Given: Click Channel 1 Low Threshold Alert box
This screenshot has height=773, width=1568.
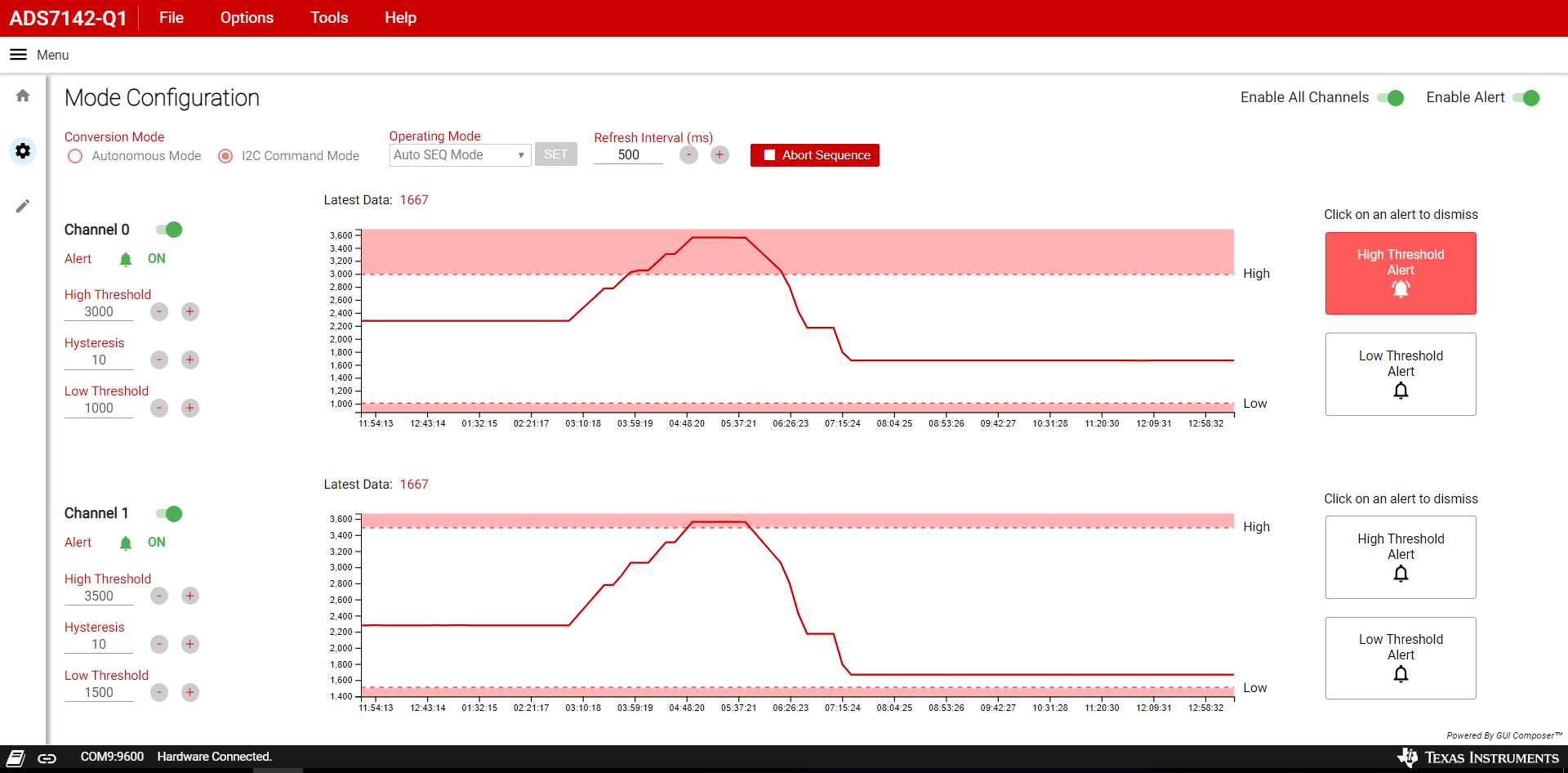Looking at the screenshot, I should (x=1401, y=658).
